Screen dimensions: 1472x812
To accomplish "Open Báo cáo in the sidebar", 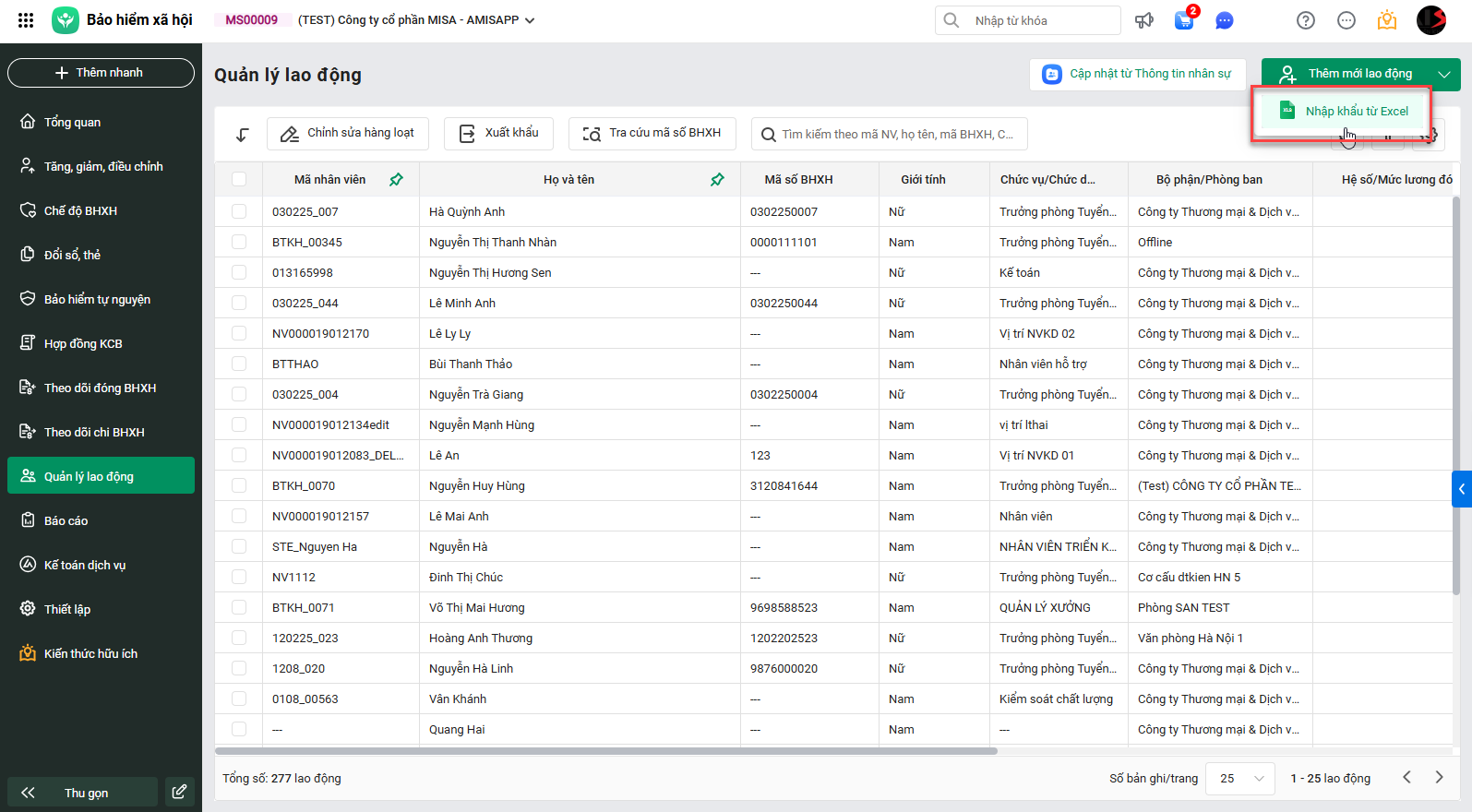I will click(x=66, y=520).
